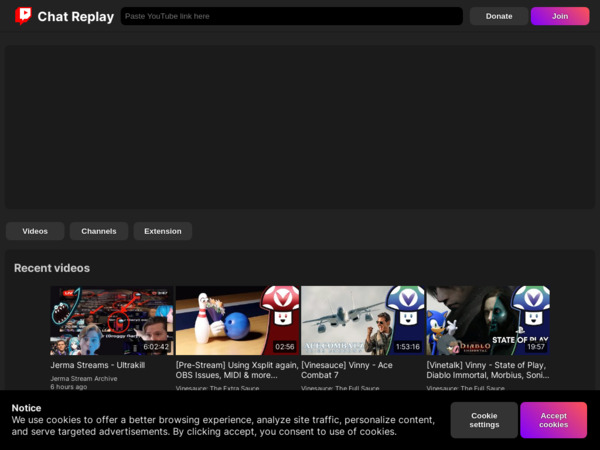The width and height of the screenshot is (600, 450).
Task: Open the State of Play thumbnail
Action: pos(488,321)
